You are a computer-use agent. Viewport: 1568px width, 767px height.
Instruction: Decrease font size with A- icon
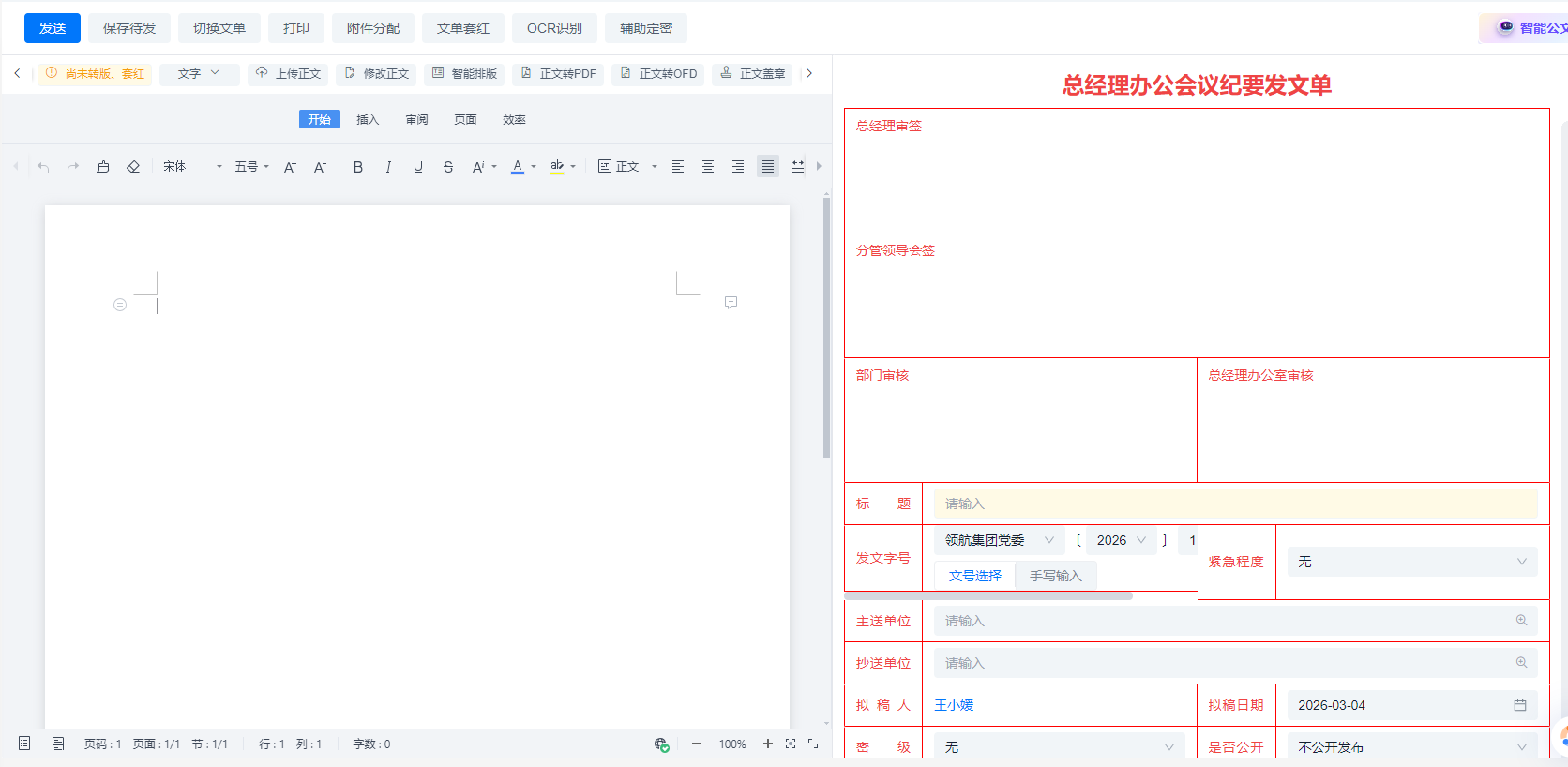click(321, 167)
